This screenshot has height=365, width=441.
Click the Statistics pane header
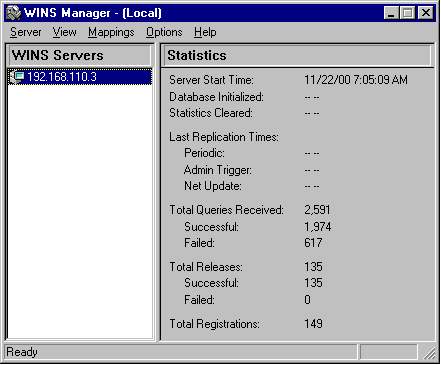click(297, 55)
